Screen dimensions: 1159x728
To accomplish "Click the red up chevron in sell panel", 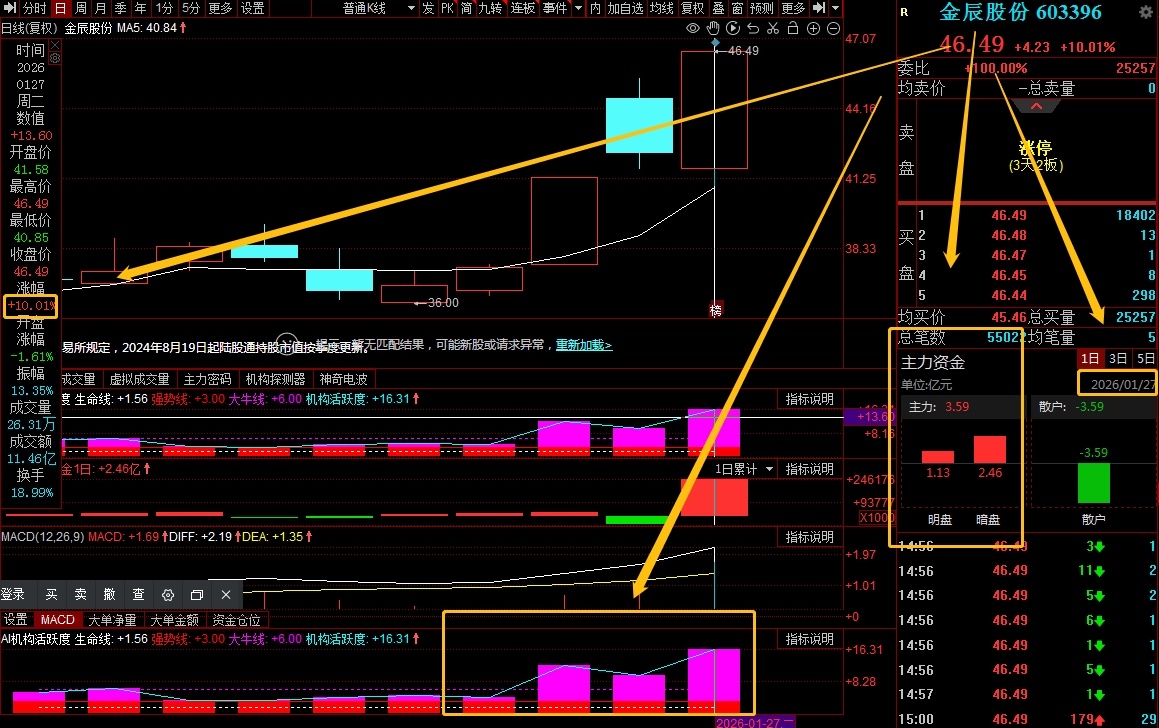I will 1036,106.
